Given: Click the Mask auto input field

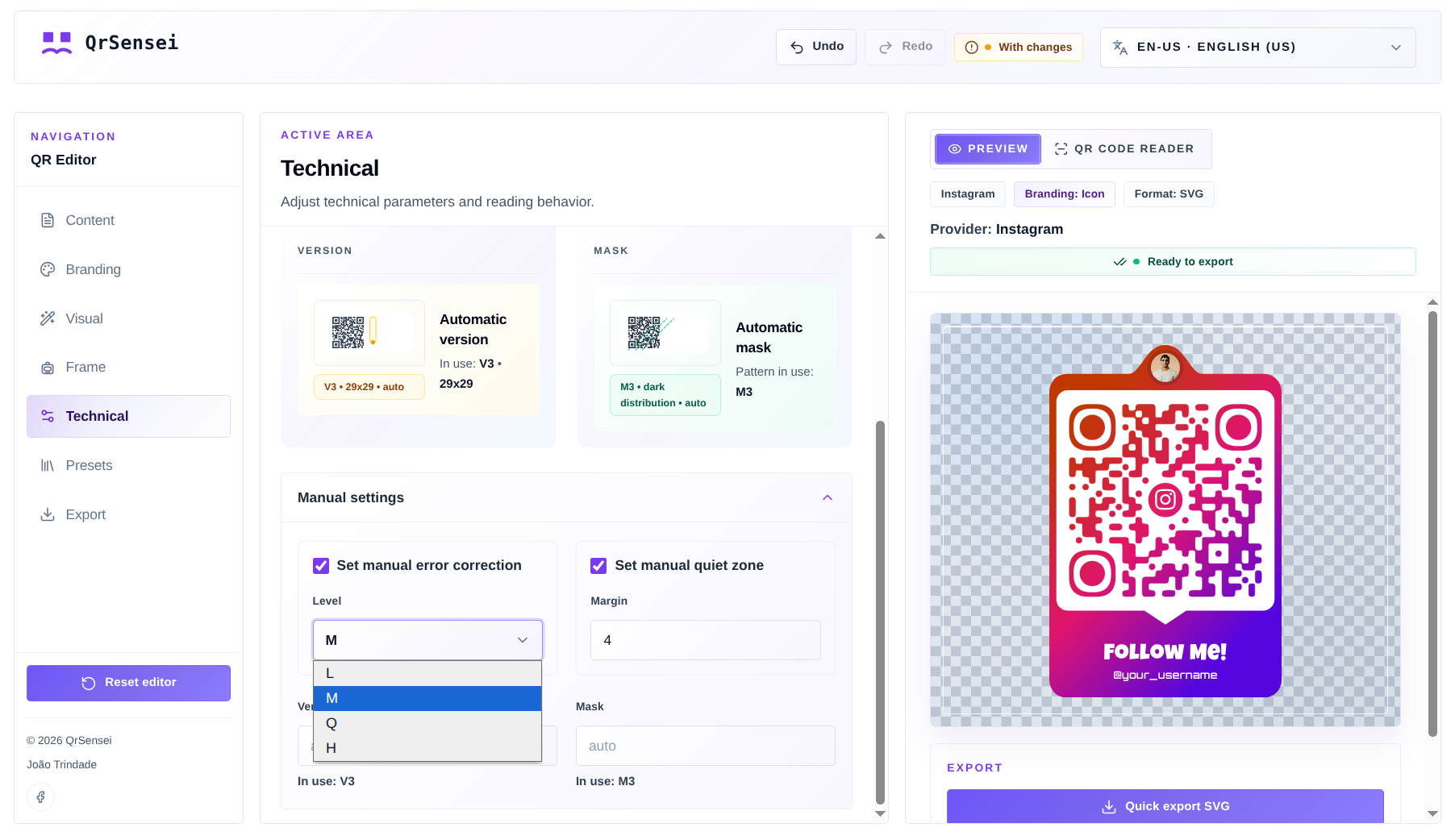Looking at the screenshot, I should pyautogui.click(x=706, y=746).
